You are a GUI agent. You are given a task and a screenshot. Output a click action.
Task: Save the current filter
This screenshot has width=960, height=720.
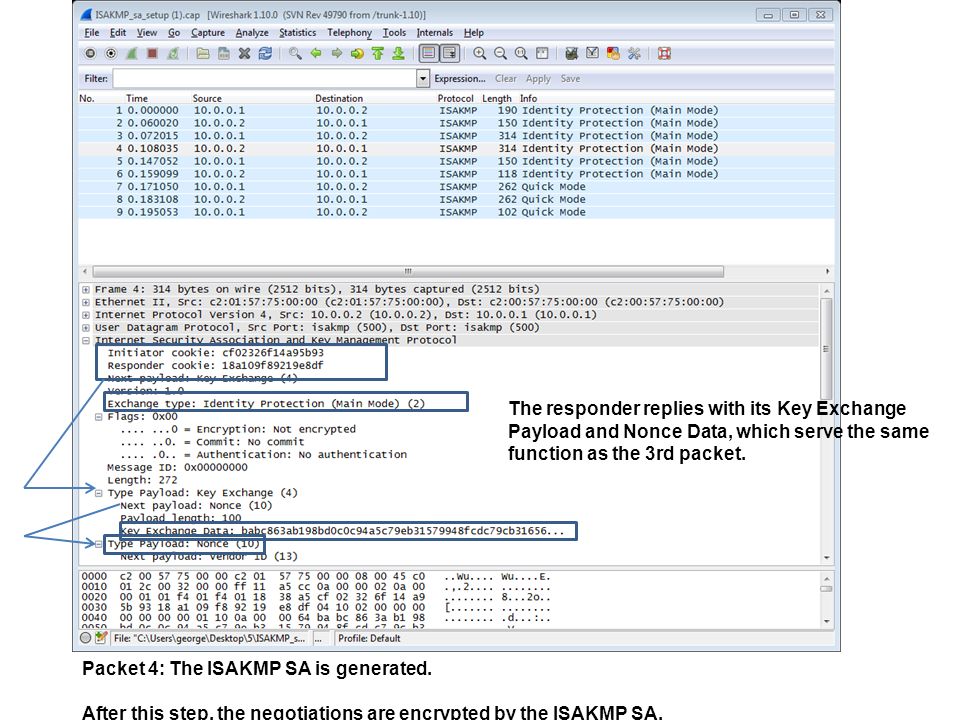570,78
